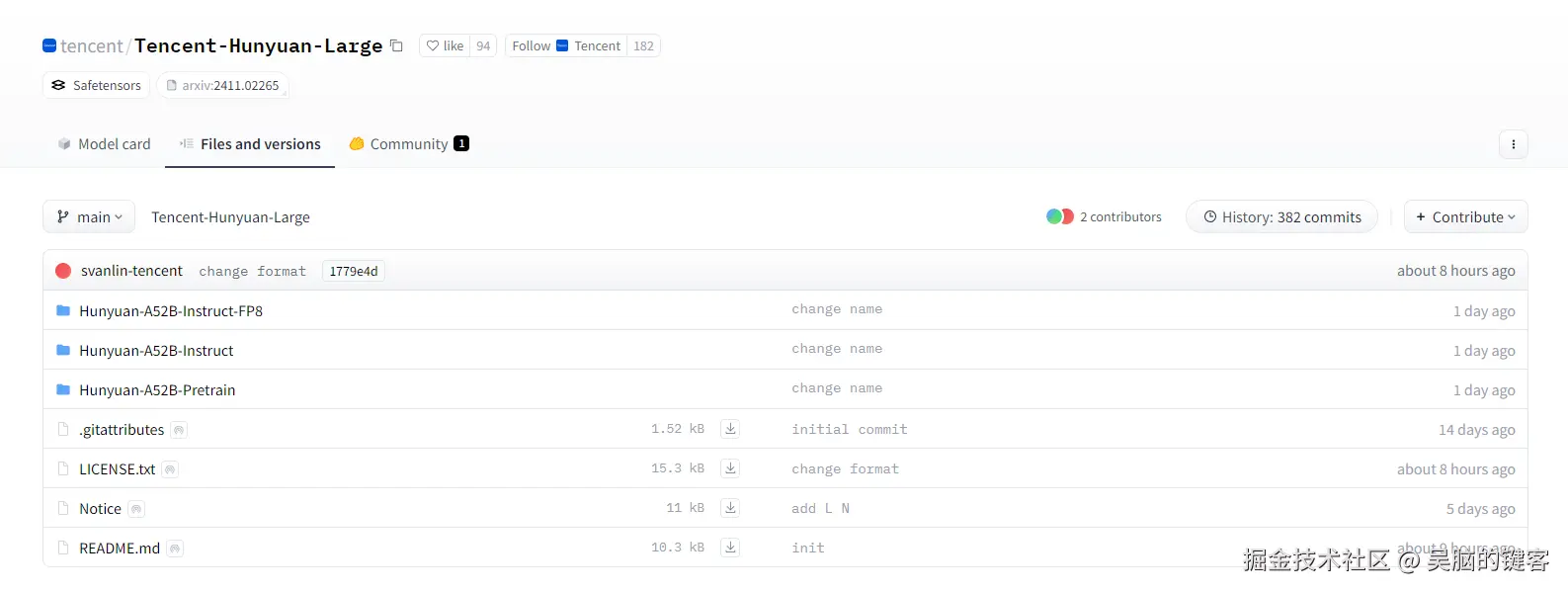The height and width of the screenshot is (592, 1568).
Task: Click the file icon of README.md
Action: pos(63,548)
